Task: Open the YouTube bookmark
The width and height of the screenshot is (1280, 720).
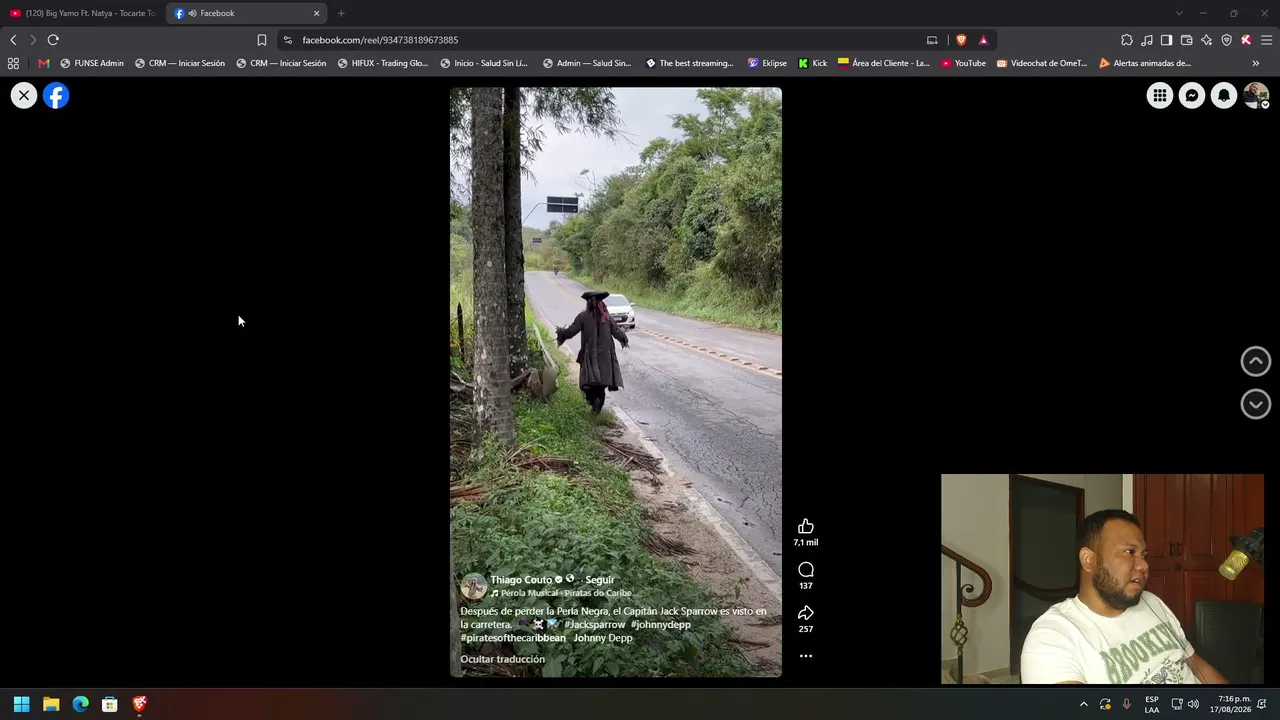Action: point(964,63)
